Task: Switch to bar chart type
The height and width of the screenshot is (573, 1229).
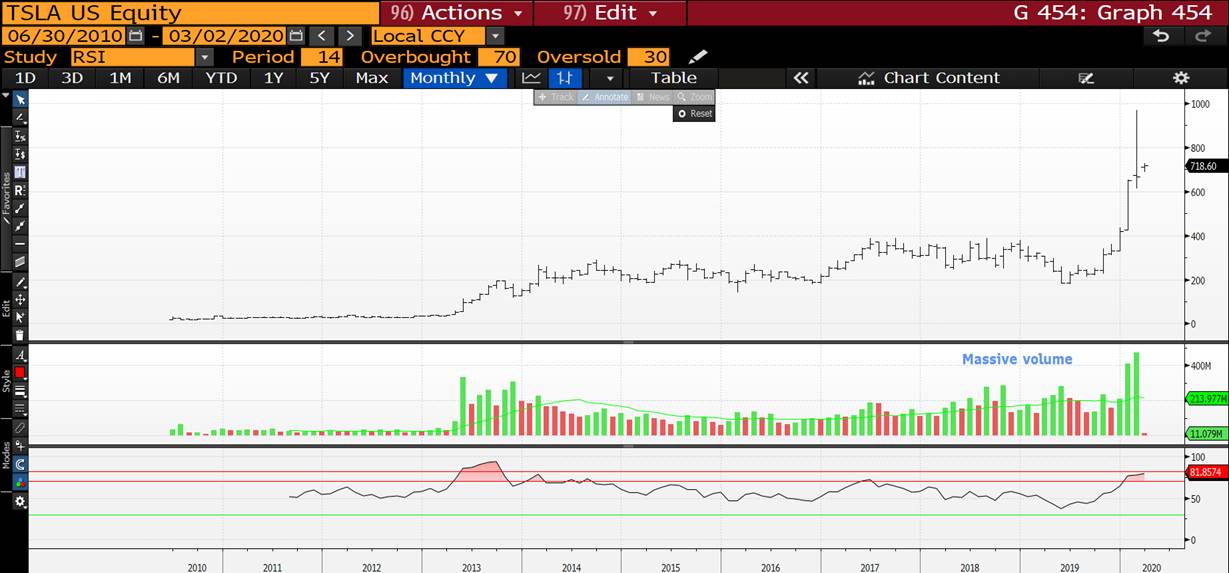Action: (565, 78)
